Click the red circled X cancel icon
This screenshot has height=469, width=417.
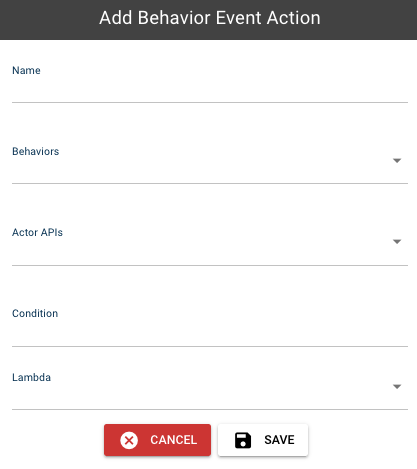pos(129,440)
